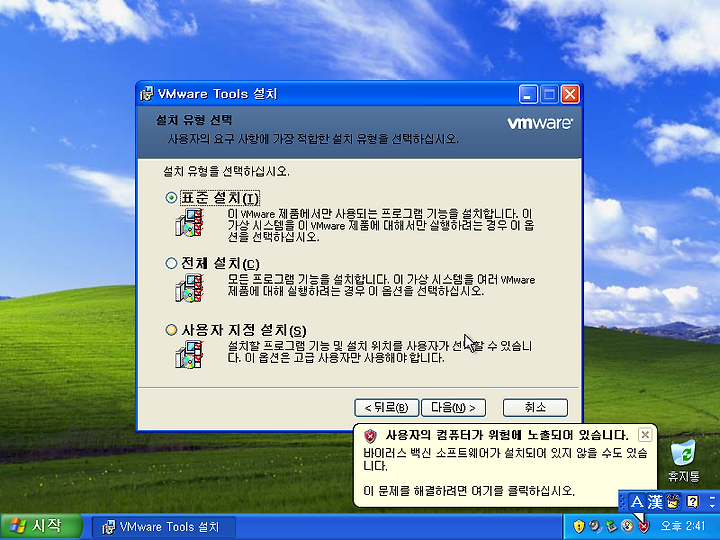Viewport: 720px width, 540px height.
Task: Toggle the A input mode on language bar
Action: 637,501
